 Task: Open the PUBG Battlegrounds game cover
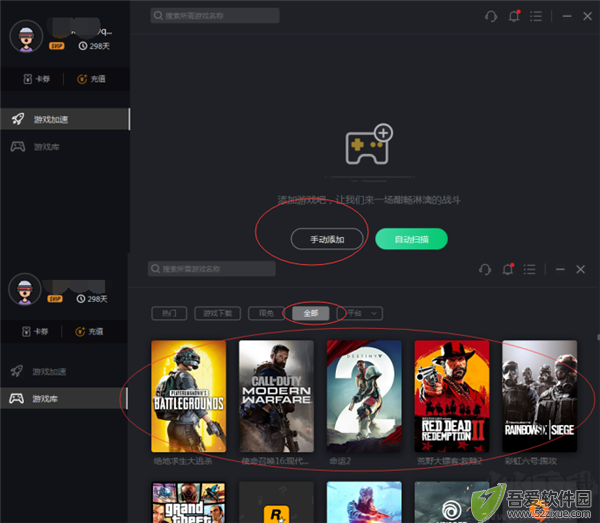[189, 396]
